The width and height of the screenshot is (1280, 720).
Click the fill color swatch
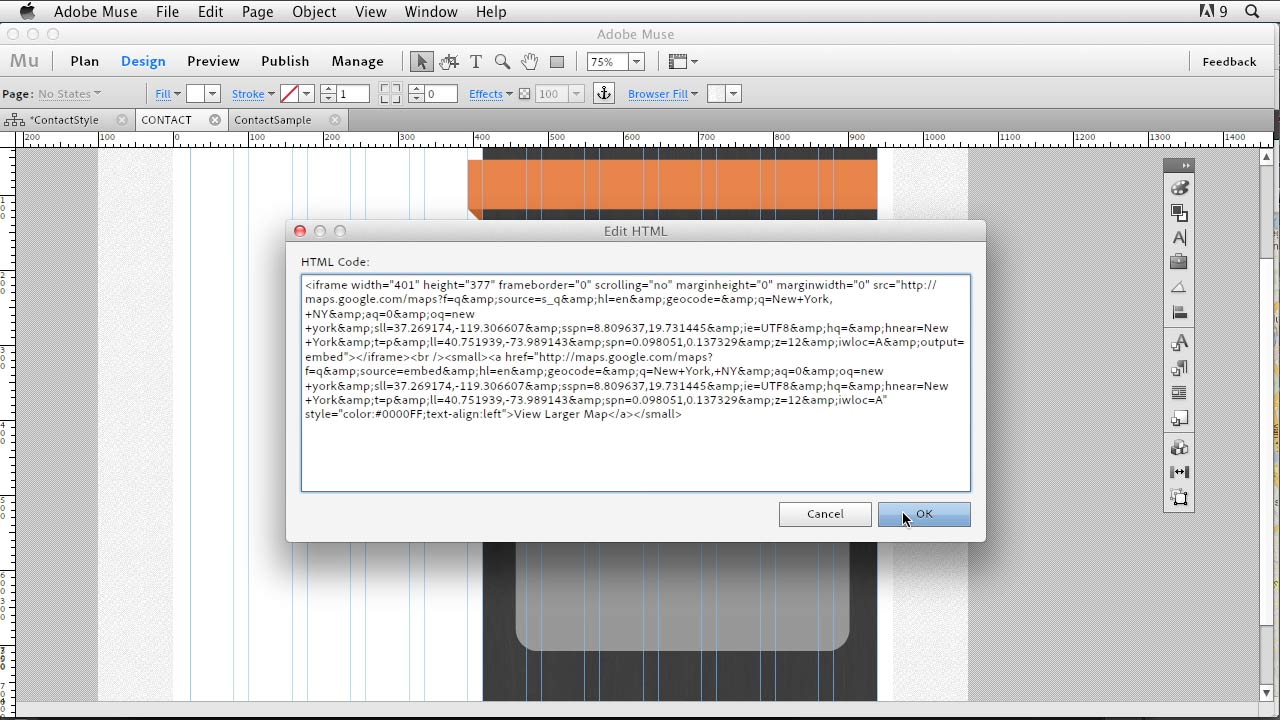click(196, 94)
